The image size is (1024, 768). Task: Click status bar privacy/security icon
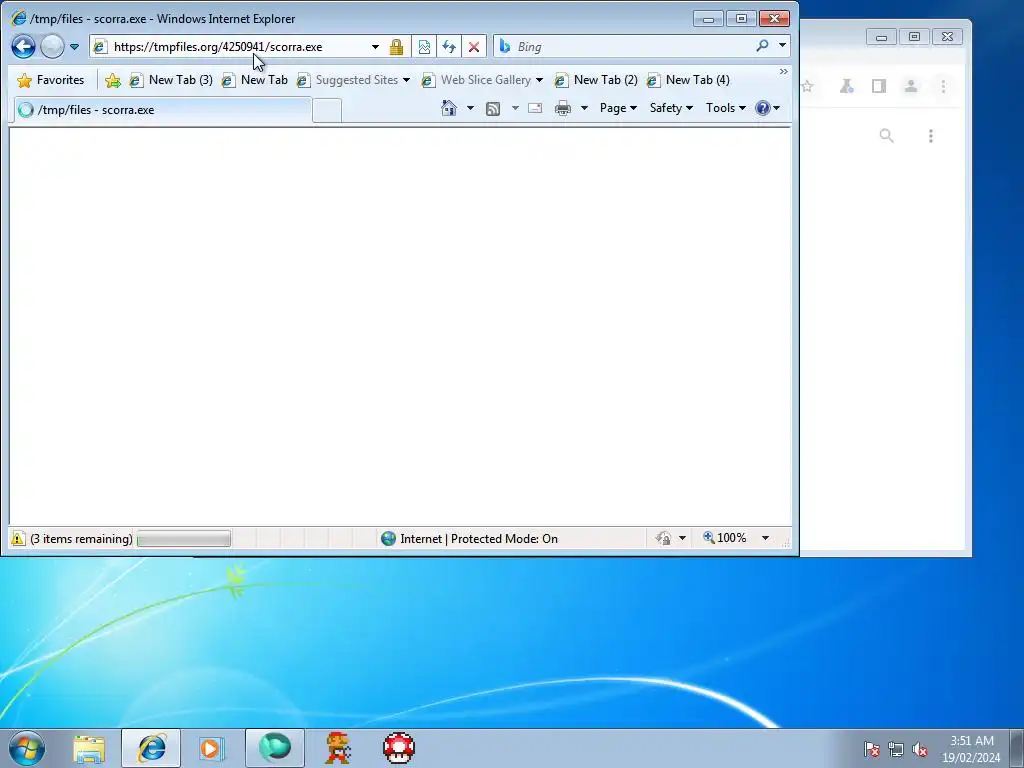point(664,539)
